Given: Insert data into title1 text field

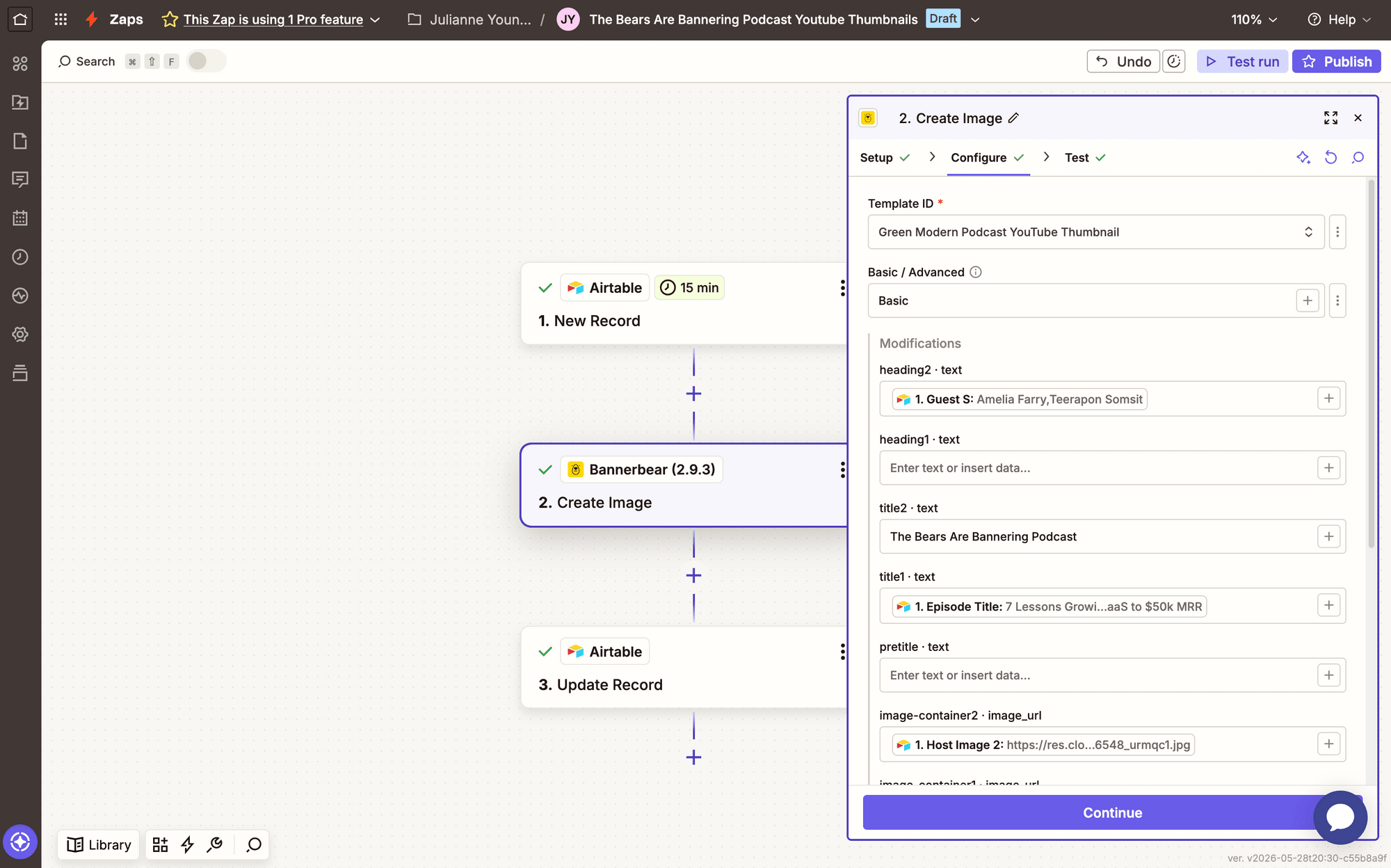Looking at the screenshot, I should coord(1328,606).
